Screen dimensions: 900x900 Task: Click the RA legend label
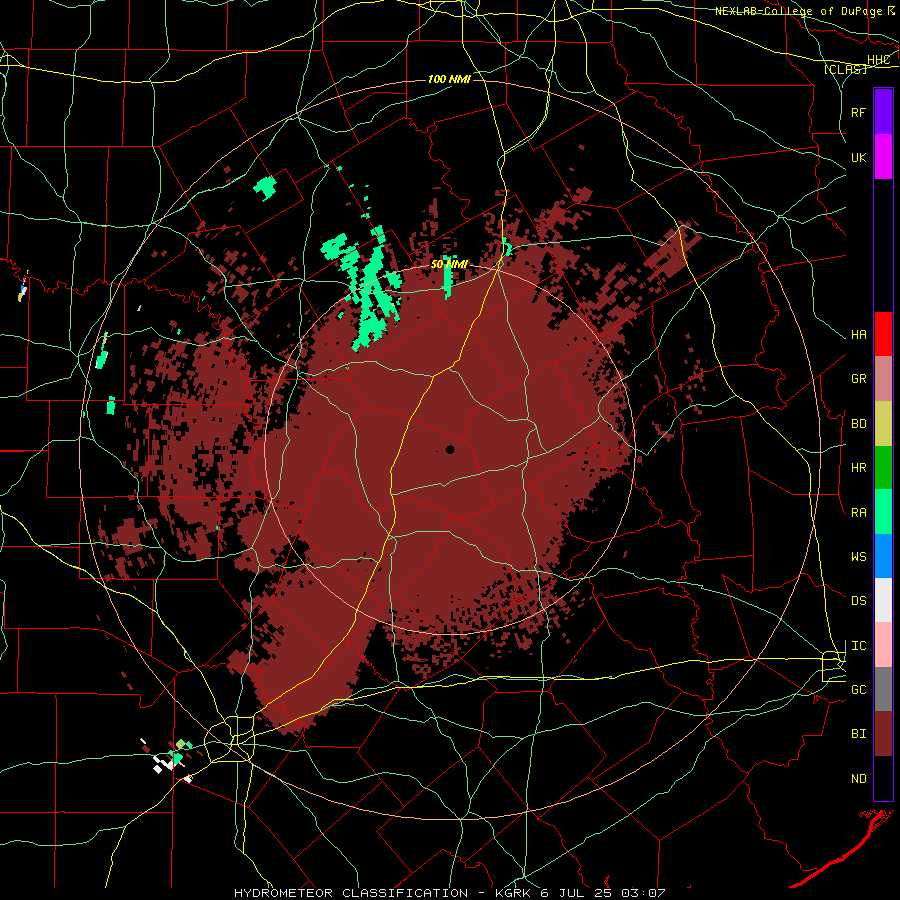coord(859,513)
